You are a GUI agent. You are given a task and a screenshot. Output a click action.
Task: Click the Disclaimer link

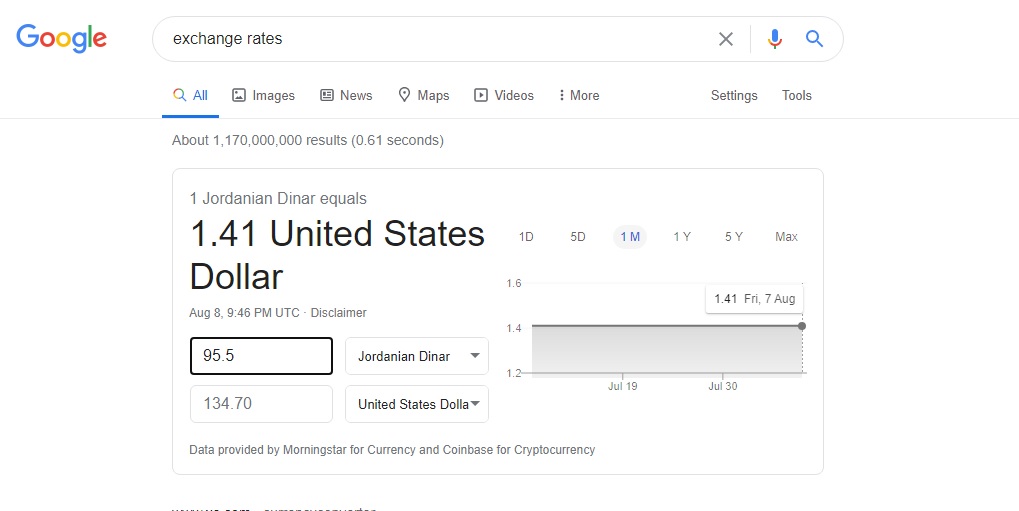[338, 313]
